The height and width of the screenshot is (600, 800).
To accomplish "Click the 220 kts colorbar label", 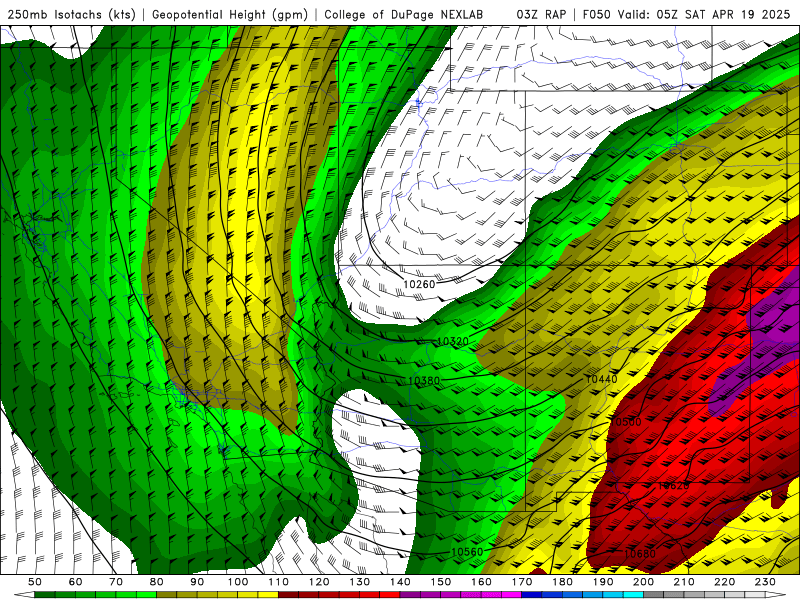I will tap(725, 582).
